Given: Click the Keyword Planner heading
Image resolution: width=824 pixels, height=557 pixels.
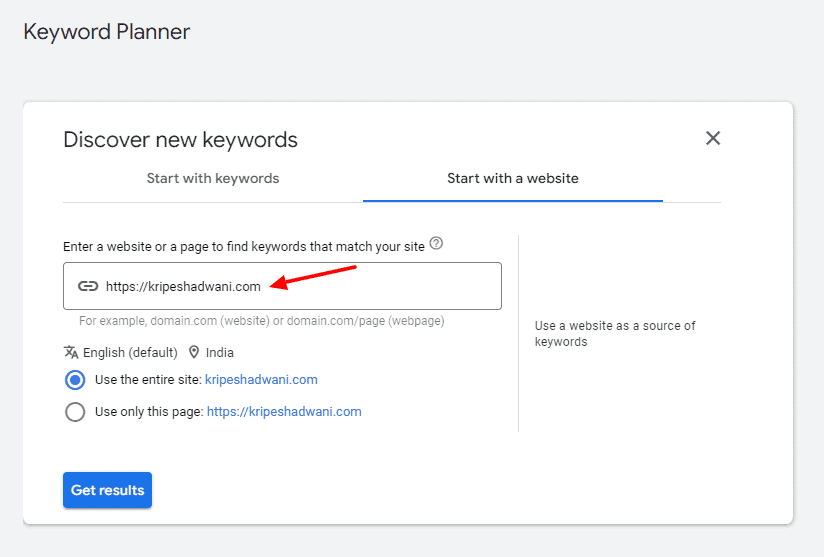Looking at the screenshot, I should [x=107, y=32].
